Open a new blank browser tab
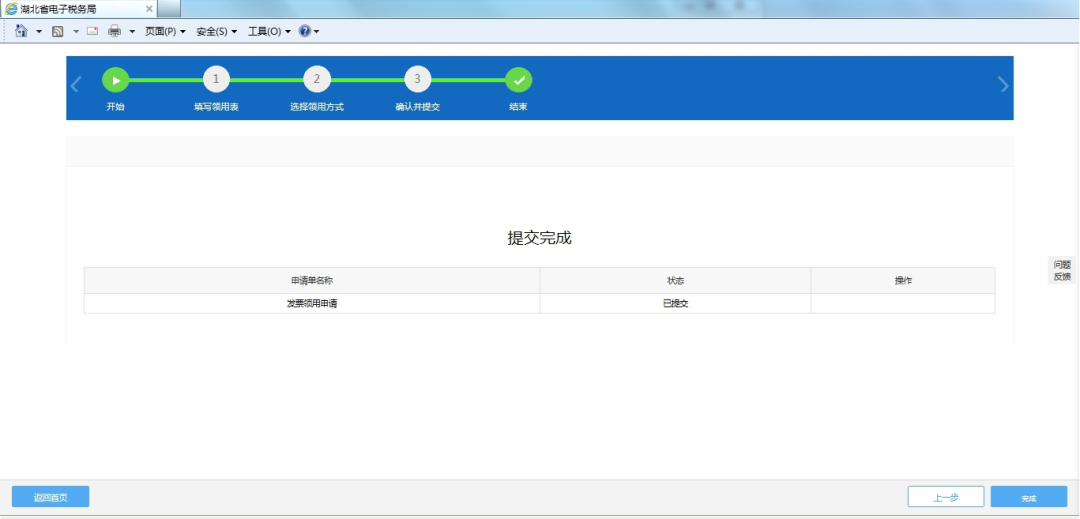1080x519 pixels. (x=169, y=9)
